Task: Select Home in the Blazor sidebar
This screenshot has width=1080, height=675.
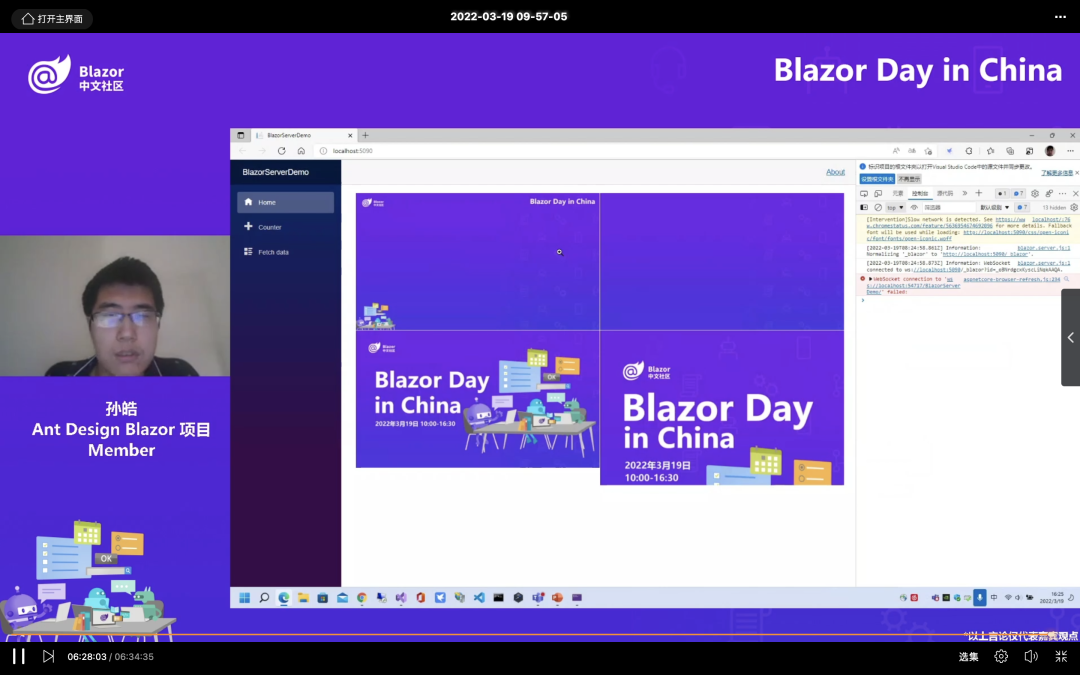Action: 285,202
